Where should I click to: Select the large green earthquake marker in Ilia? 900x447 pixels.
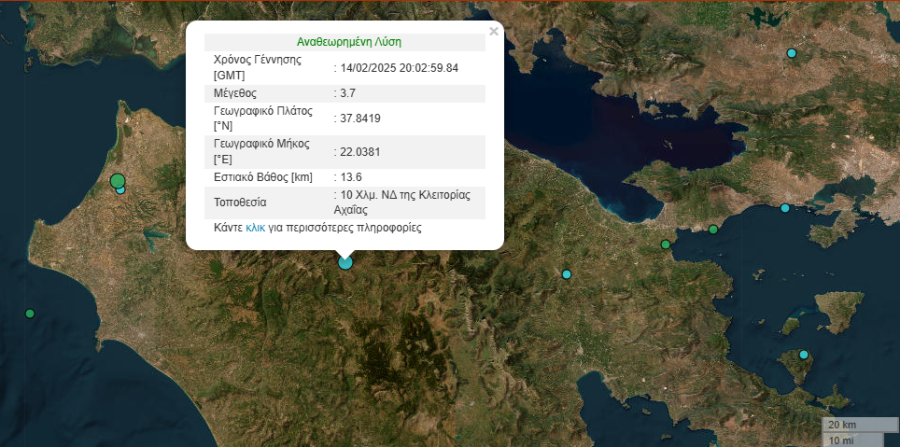click(118, 181)
